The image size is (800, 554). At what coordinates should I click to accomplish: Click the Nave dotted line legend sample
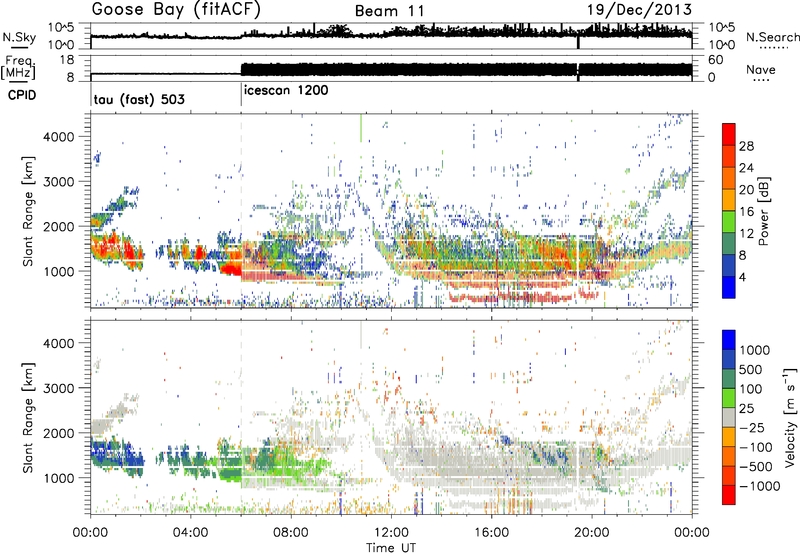coord(761,81)
